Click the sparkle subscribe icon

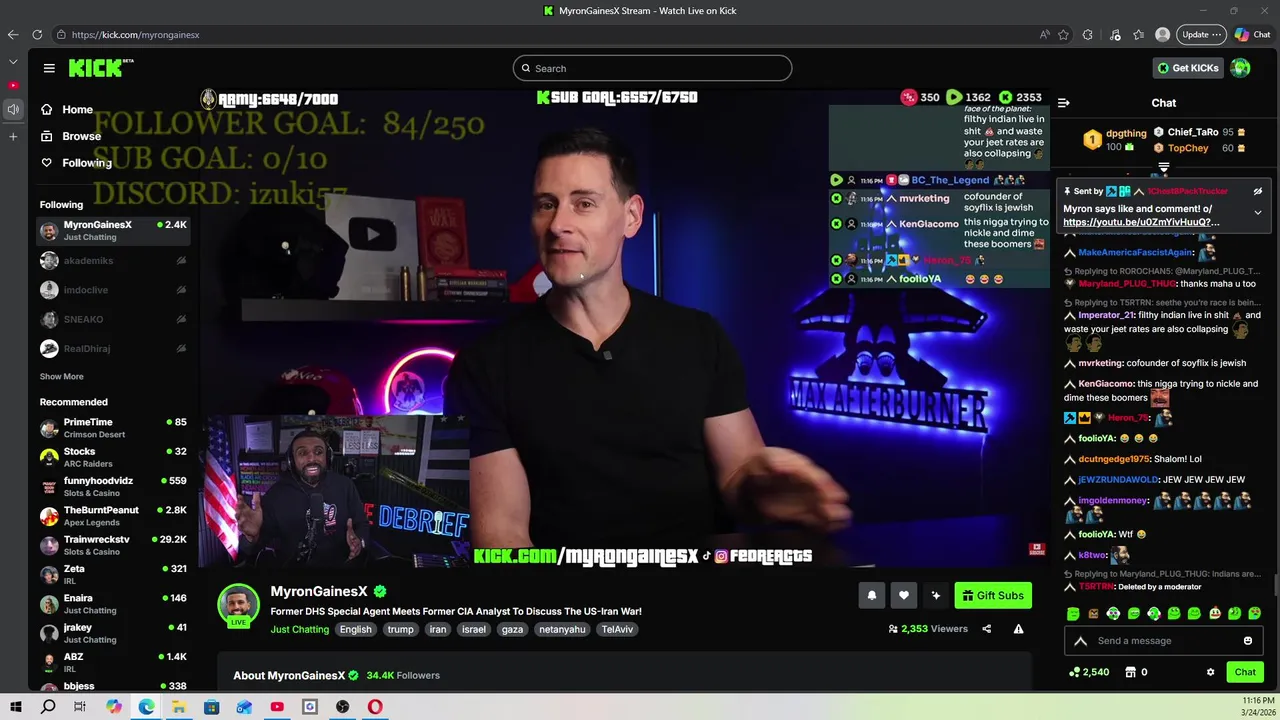coord(935,595)
